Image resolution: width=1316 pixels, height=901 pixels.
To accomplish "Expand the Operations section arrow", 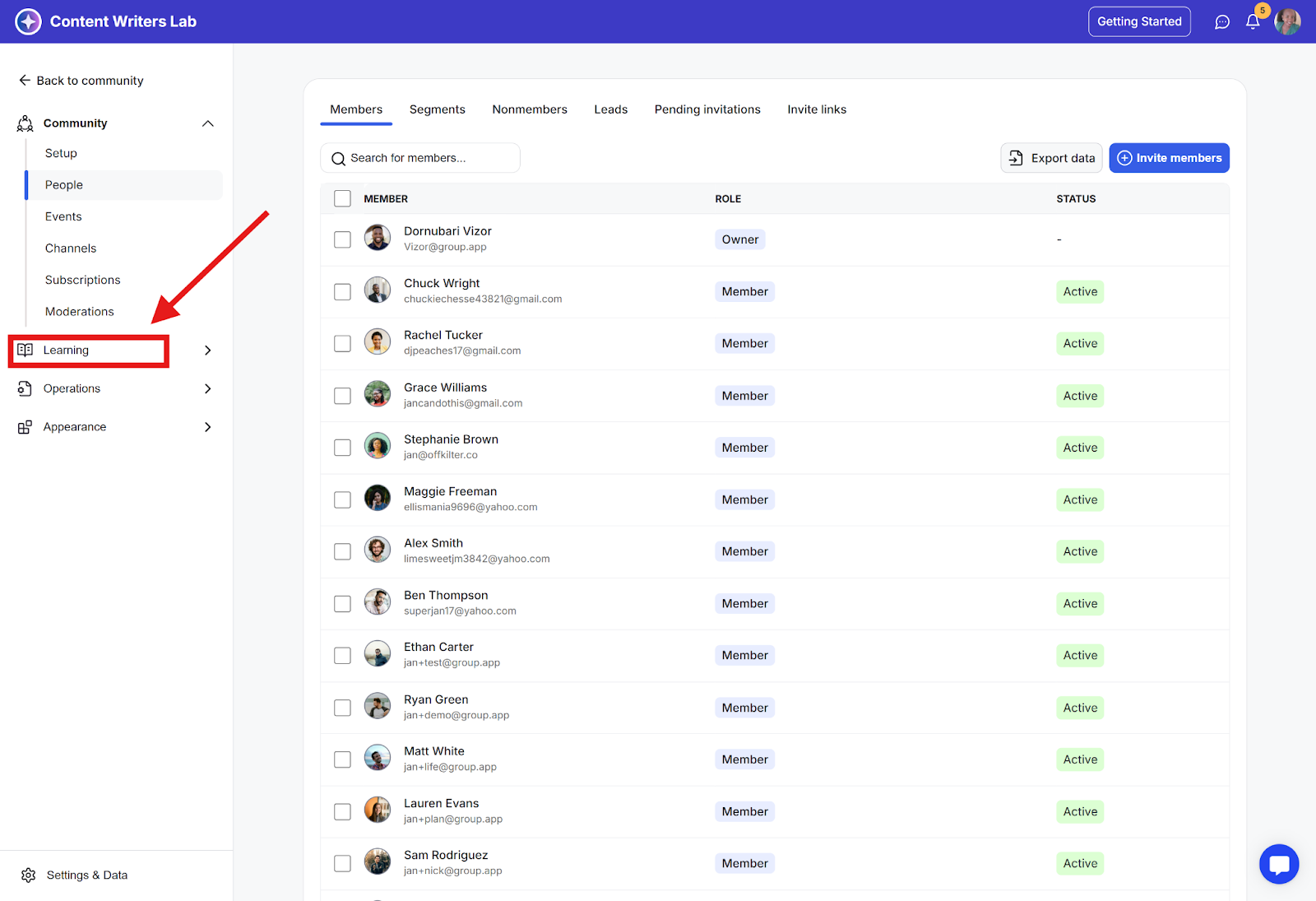I will [x=208, y=388].
